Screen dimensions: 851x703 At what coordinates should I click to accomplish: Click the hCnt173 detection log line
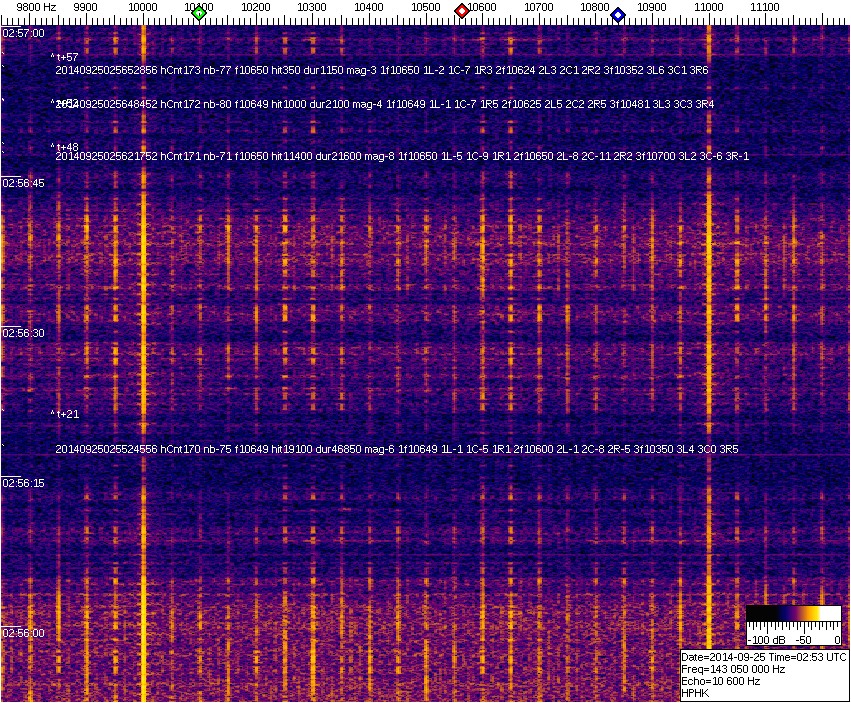(x=381, y=70)
